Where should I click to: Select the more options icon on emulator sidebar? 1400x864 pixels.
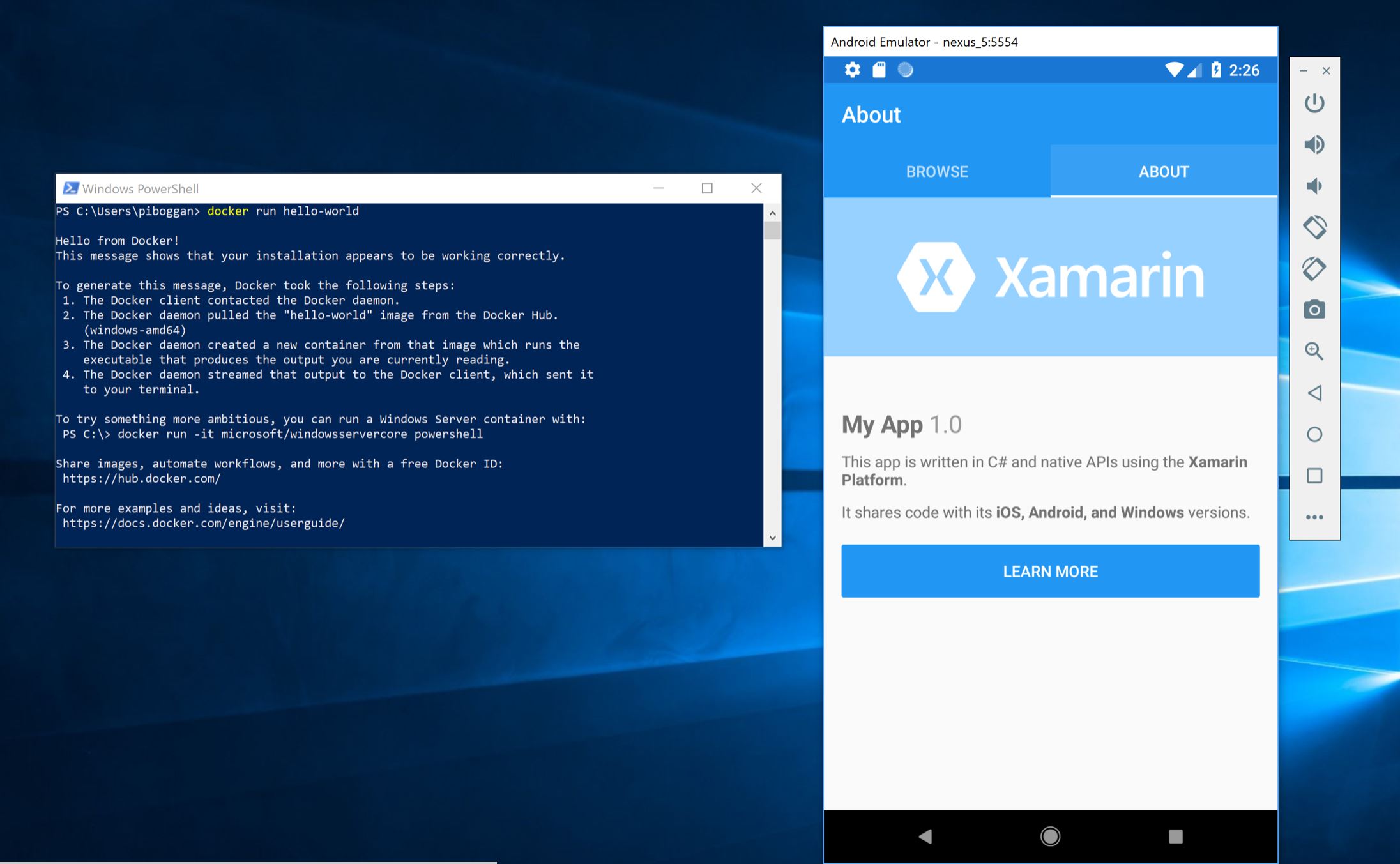[1315, 517]
